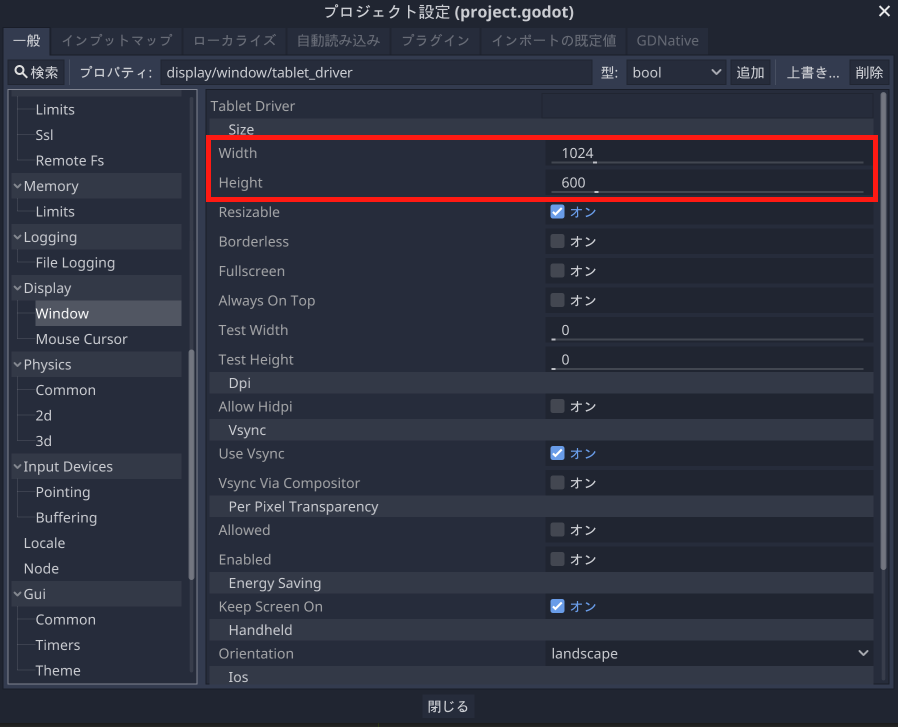Click the property path input field
The image size is (898, 727).
click(x=375, y=73)
